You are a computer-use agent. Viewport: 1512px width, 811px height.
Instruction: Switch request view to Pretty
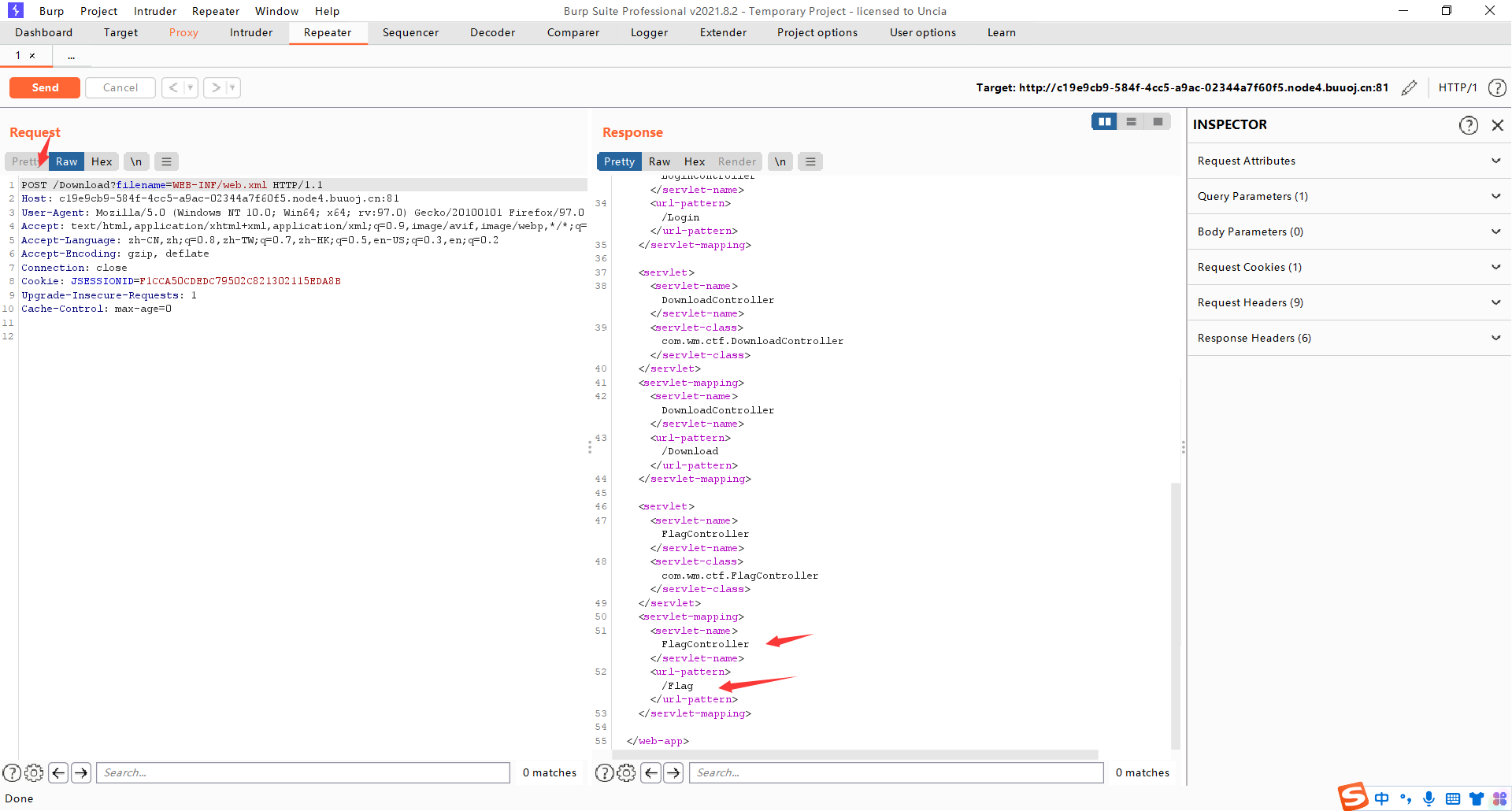(x=25, y=161)
